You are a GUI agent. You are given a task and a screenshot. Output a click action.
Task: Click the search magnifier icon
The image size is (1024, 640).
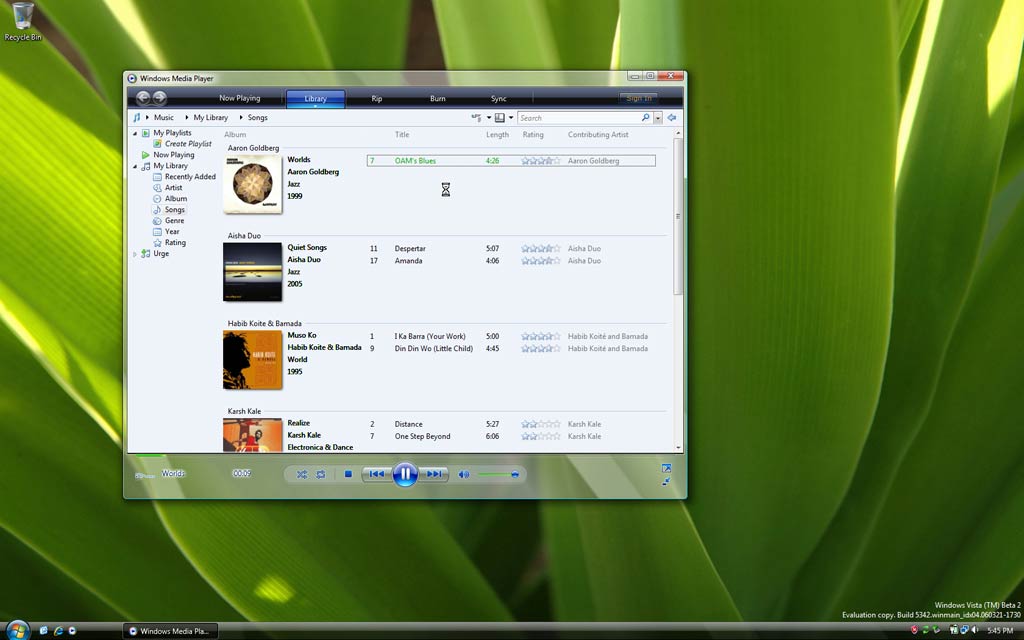[x=645, y=118]
